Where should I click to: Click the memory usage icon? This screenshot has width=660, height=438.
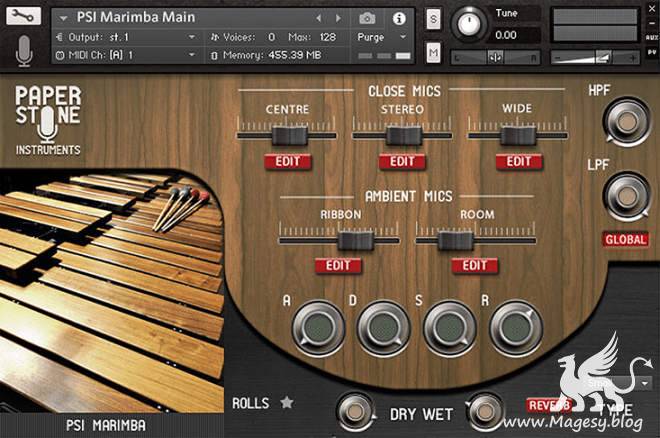(214, 55)
